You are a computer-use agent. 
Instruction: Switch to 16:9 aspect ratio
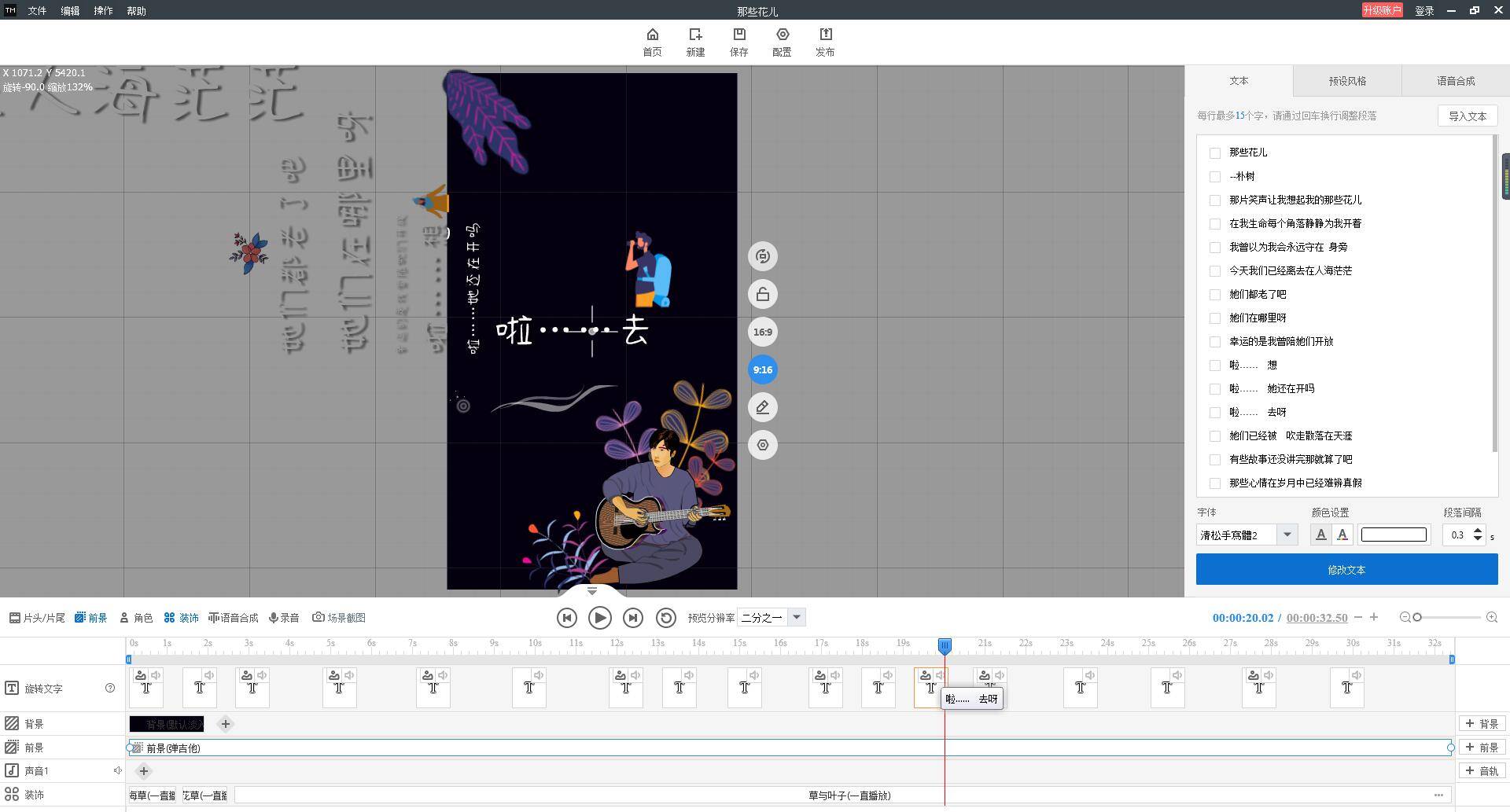point(762,332)
